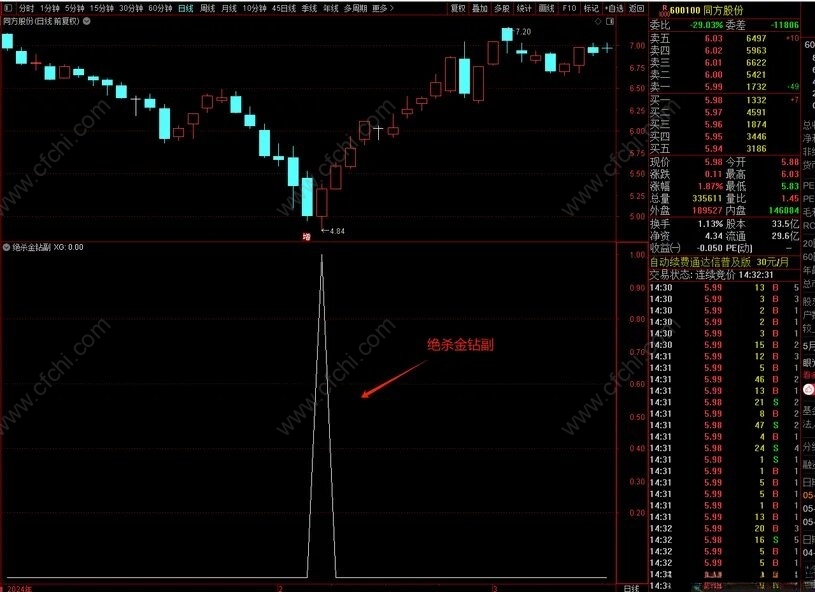Viewport: 815px width, 592px height.
Task: Click the 现价 value 5.98
Action: pos(714,162)
